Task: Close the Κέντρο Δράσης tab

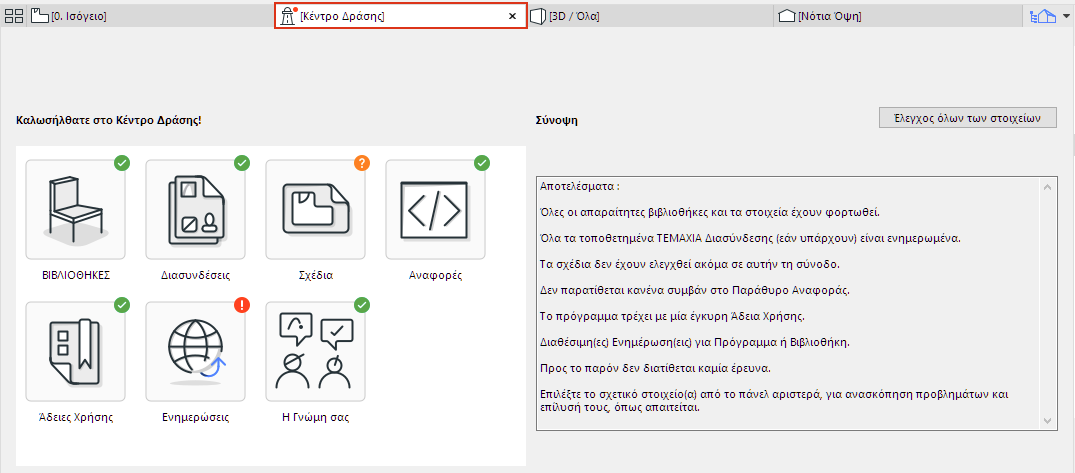Action: [512, 16]
